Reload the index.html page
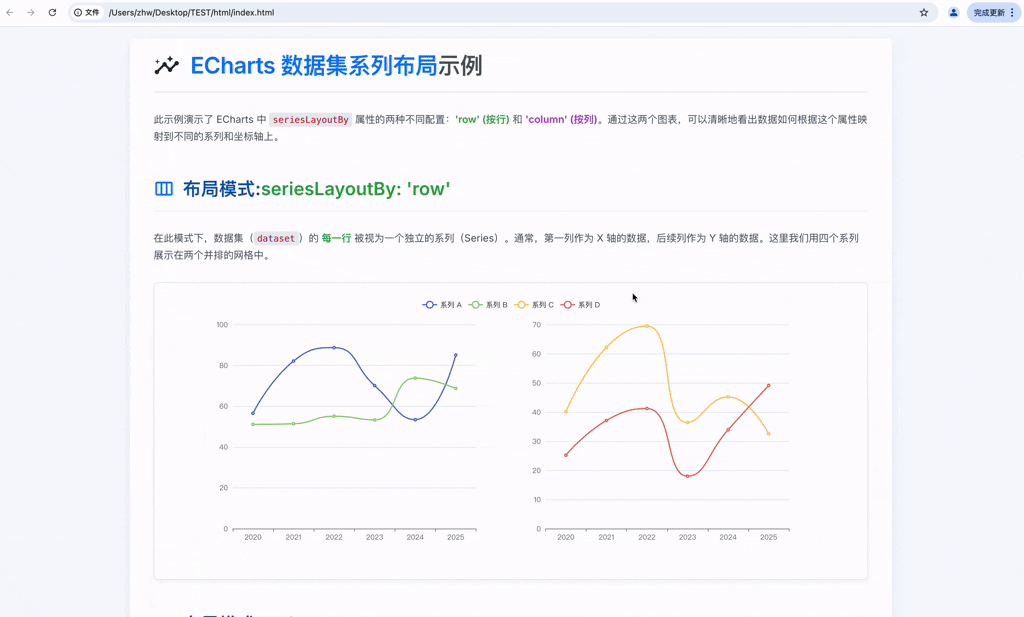This screenshot has height=617, width=1024. click(x=52, y=13)
